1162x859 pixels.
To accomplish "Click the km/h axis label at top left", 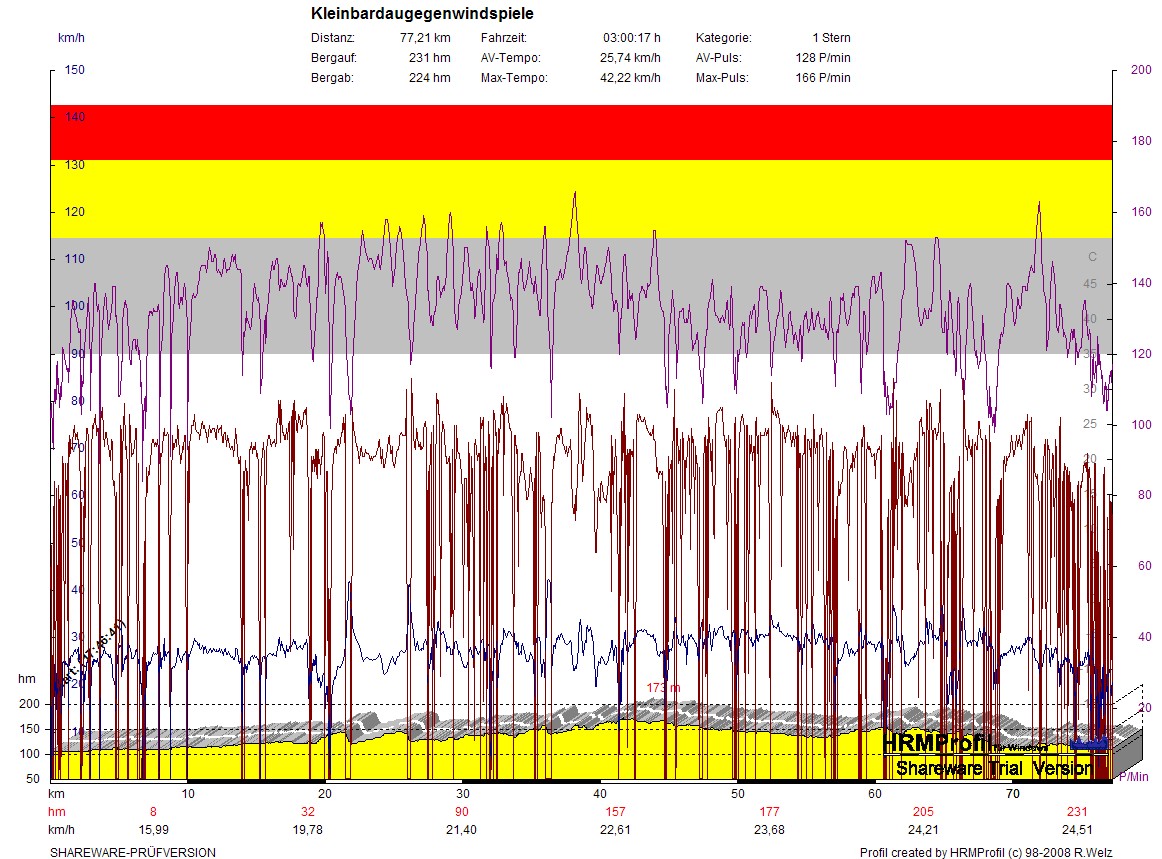I will pyautogui.click(x=70, y=38).
